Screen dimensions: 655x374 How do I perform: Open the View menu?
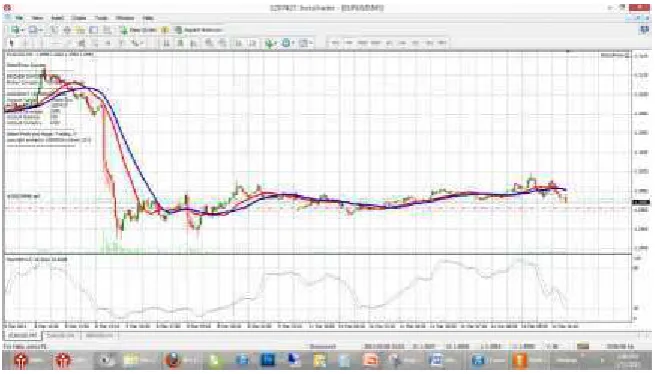(38, 18)
